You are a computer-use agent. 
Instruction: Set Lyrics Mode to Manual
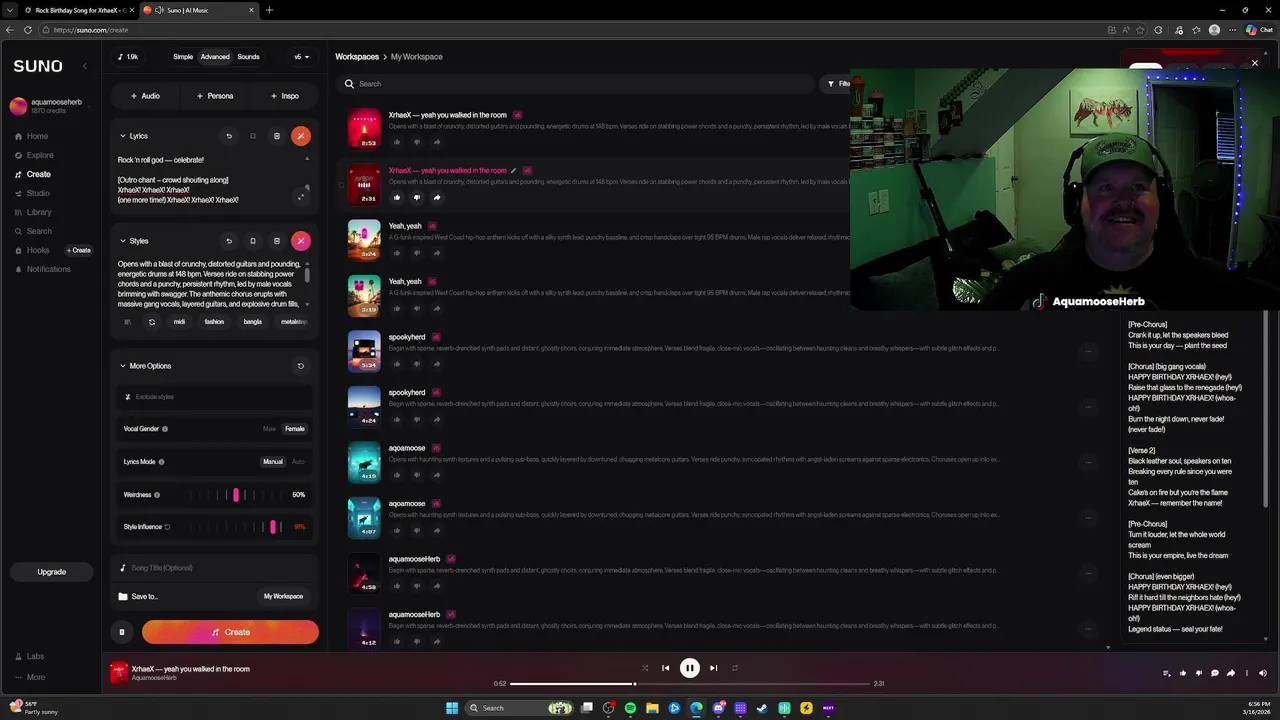coord(273,462)
